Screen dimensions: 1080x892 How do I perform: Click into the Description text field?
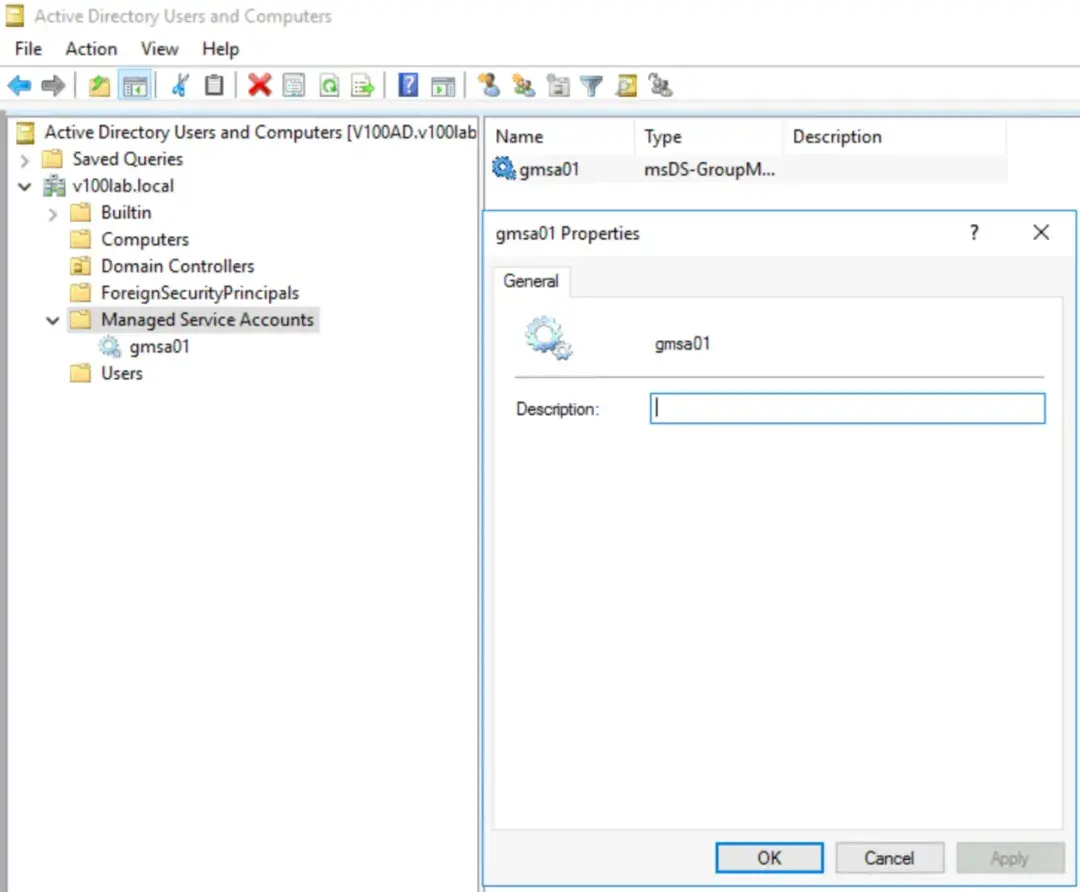847,408
